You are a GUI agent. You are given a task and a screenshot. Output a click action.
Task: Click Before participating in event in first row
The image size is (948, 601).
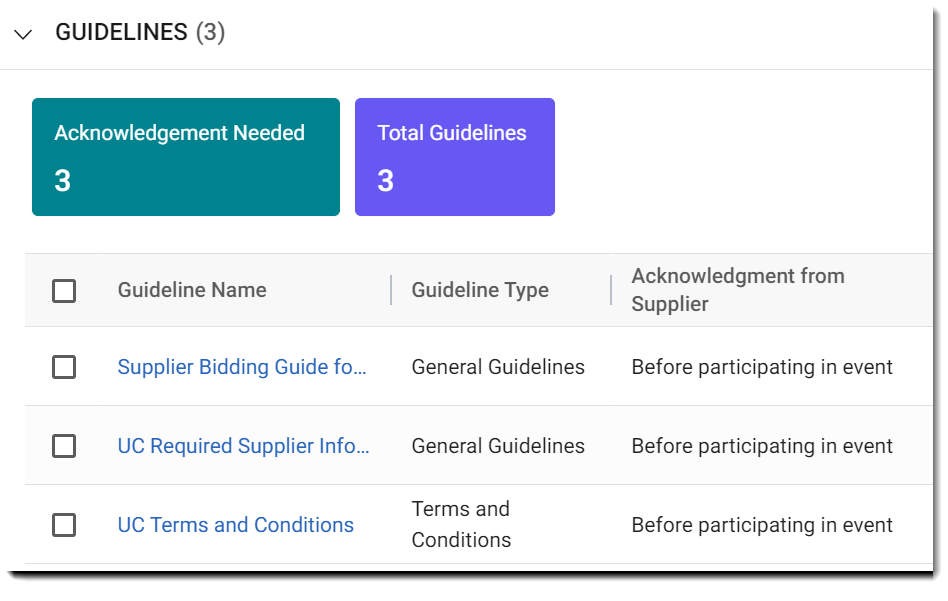(x=762, y=367)
